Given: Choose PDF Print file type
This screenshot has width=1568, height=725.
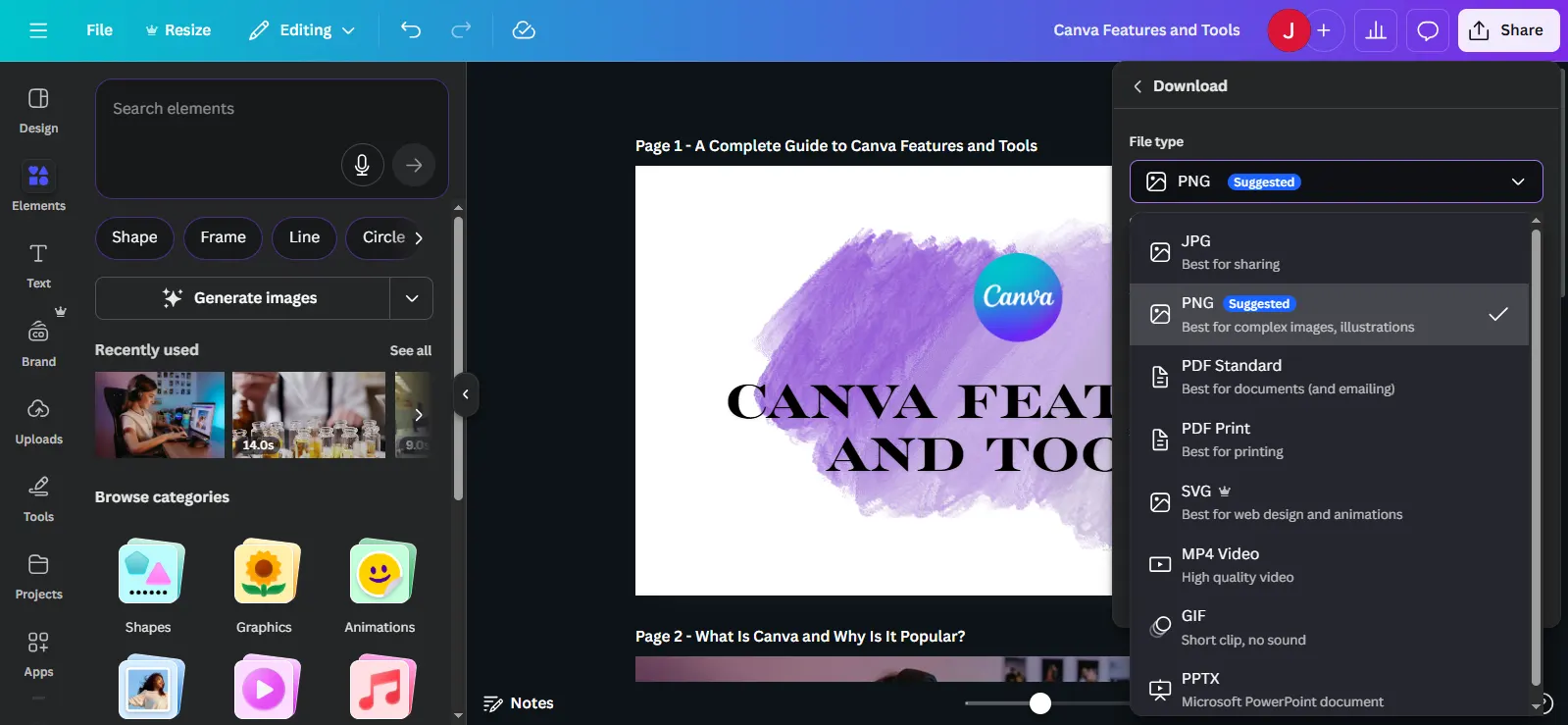Looking at the screenshot, I should coord(1329,440).
